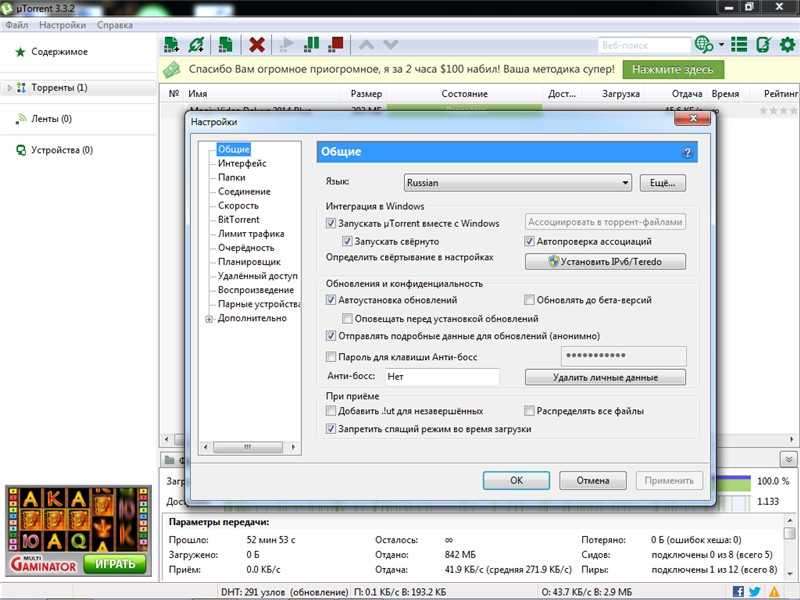This screenshot has height=600, width=800.
Task: Click 'Удалить личные данные' button
Action: click(x=605, y=377)
